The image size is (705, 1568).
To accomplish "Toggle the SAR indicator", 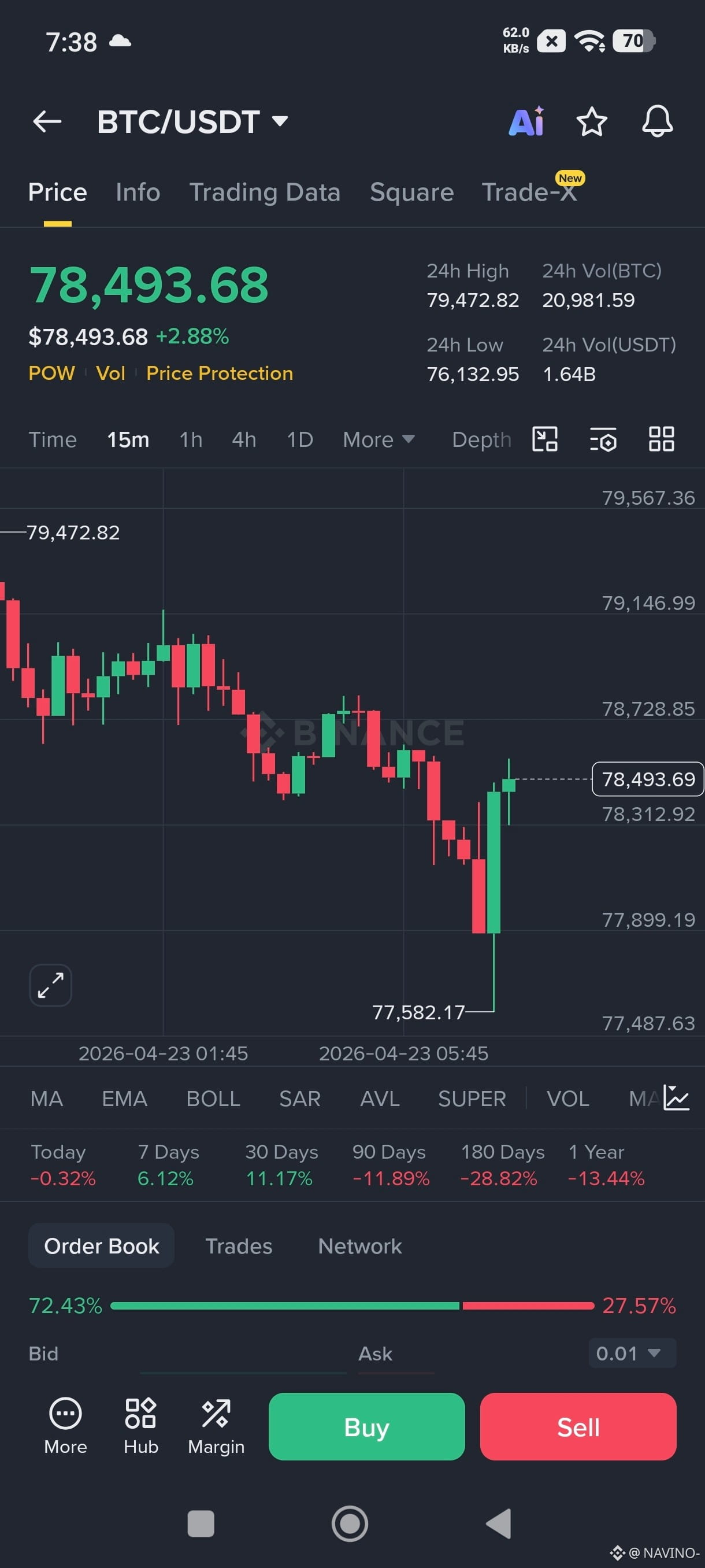I will click(x=300, y=1099).
